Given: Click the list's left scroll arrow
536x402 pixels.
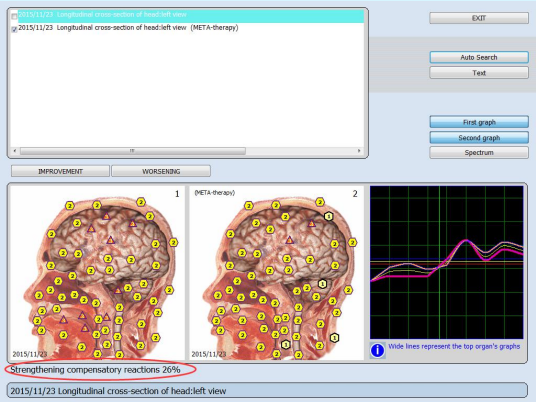Looking at the screenshot, I should tap(14, 151).
